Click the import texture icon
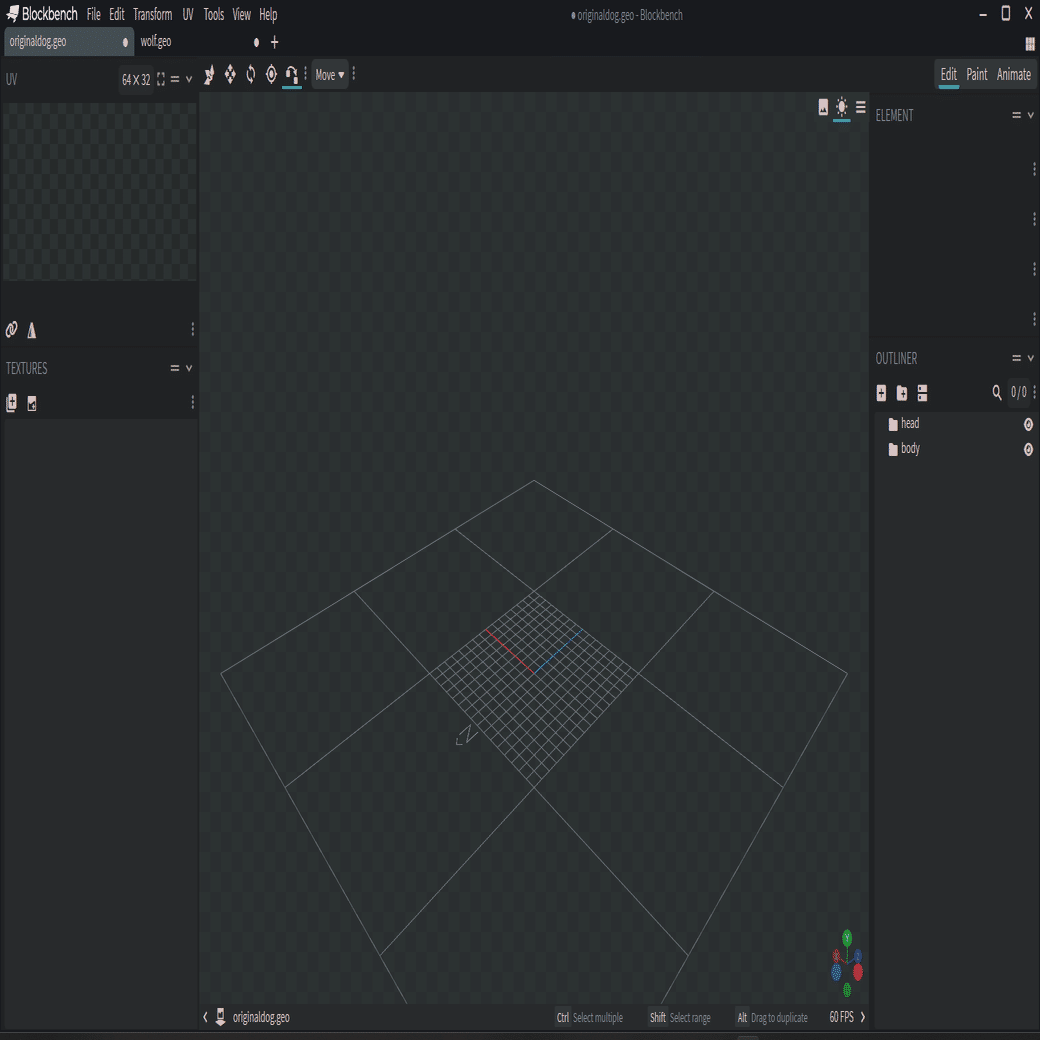The image size is (1040, 1040). [11, 403]
